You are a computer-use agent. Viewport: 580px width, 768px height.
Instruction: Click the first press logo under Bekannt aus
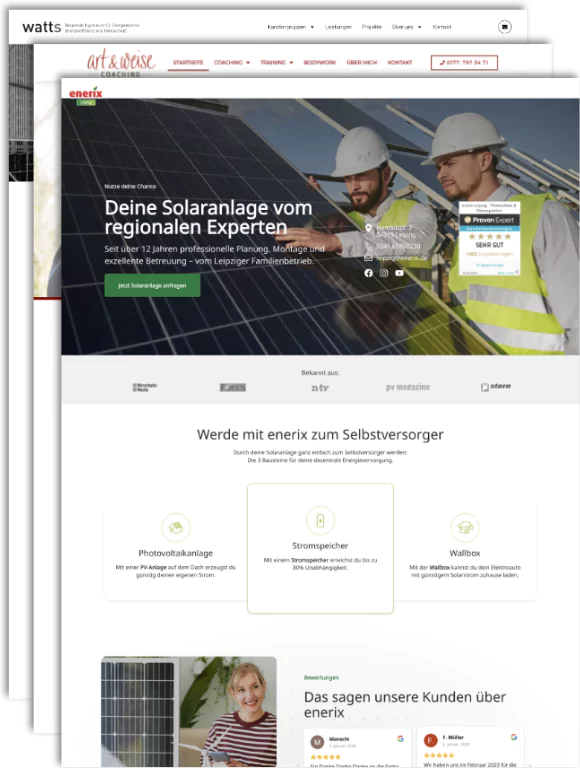[x=145, y=387]
